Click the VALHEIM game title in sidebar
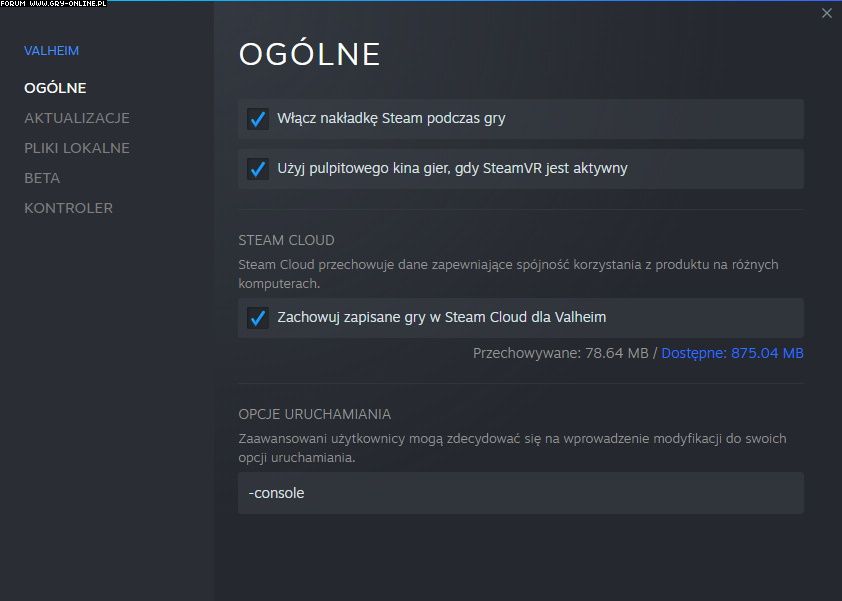The image size is (842, 601). coord(51,51)
